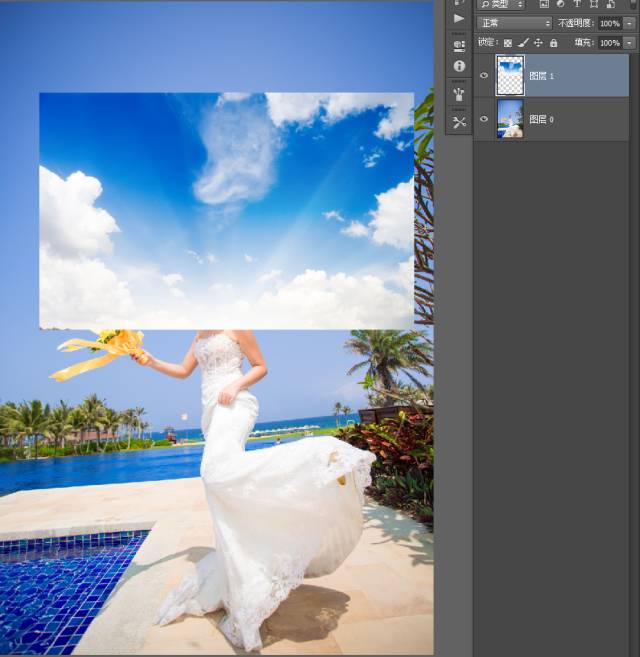The image size is (640, 657).
Task: Open the Properties panel icon in dock
Action: point(459,46)
